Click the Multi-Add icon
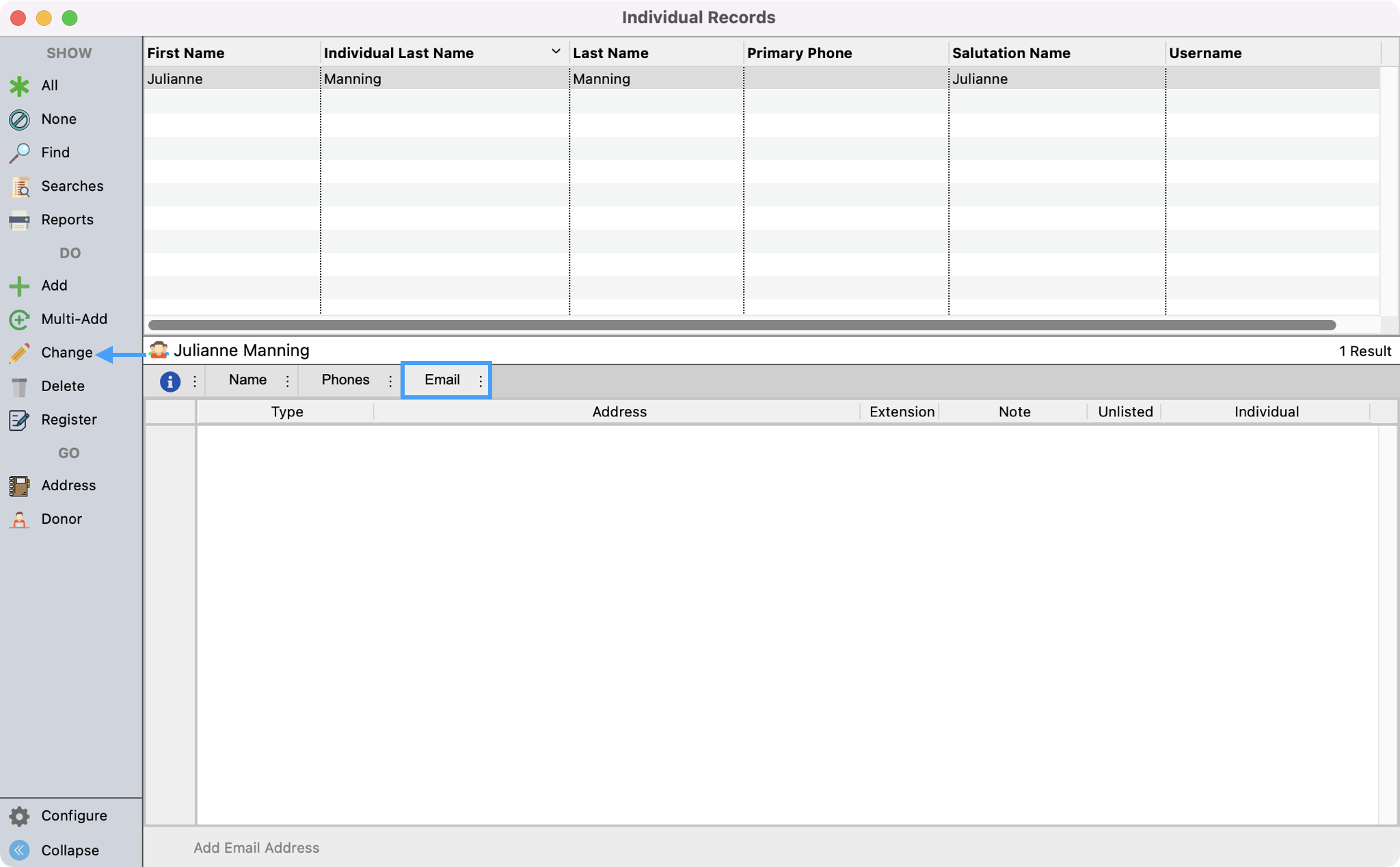The height and width of the screenshot is (867, 1400). [x=19, y=319]
